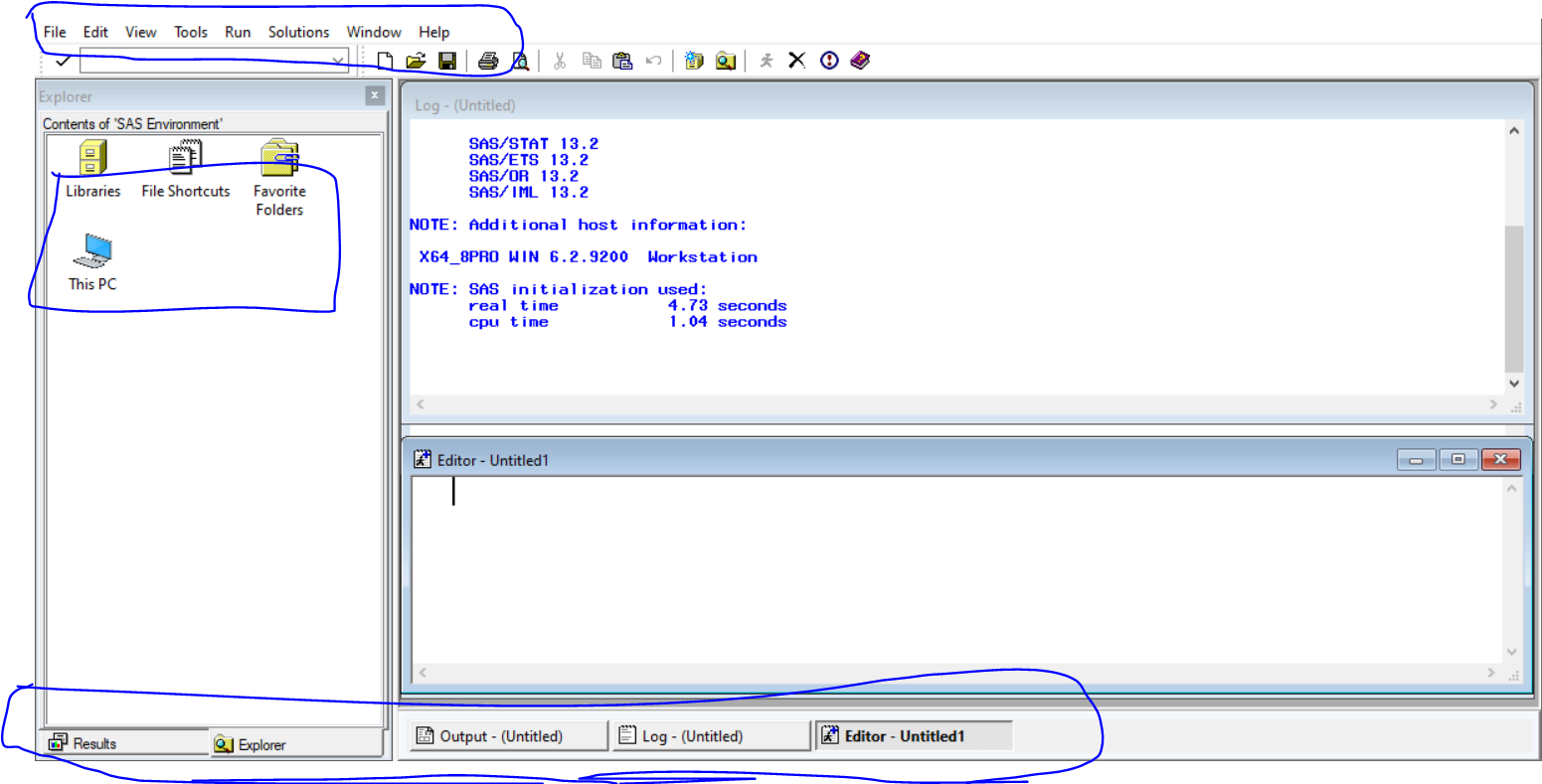Open the Tools menu

click(191, 32)
